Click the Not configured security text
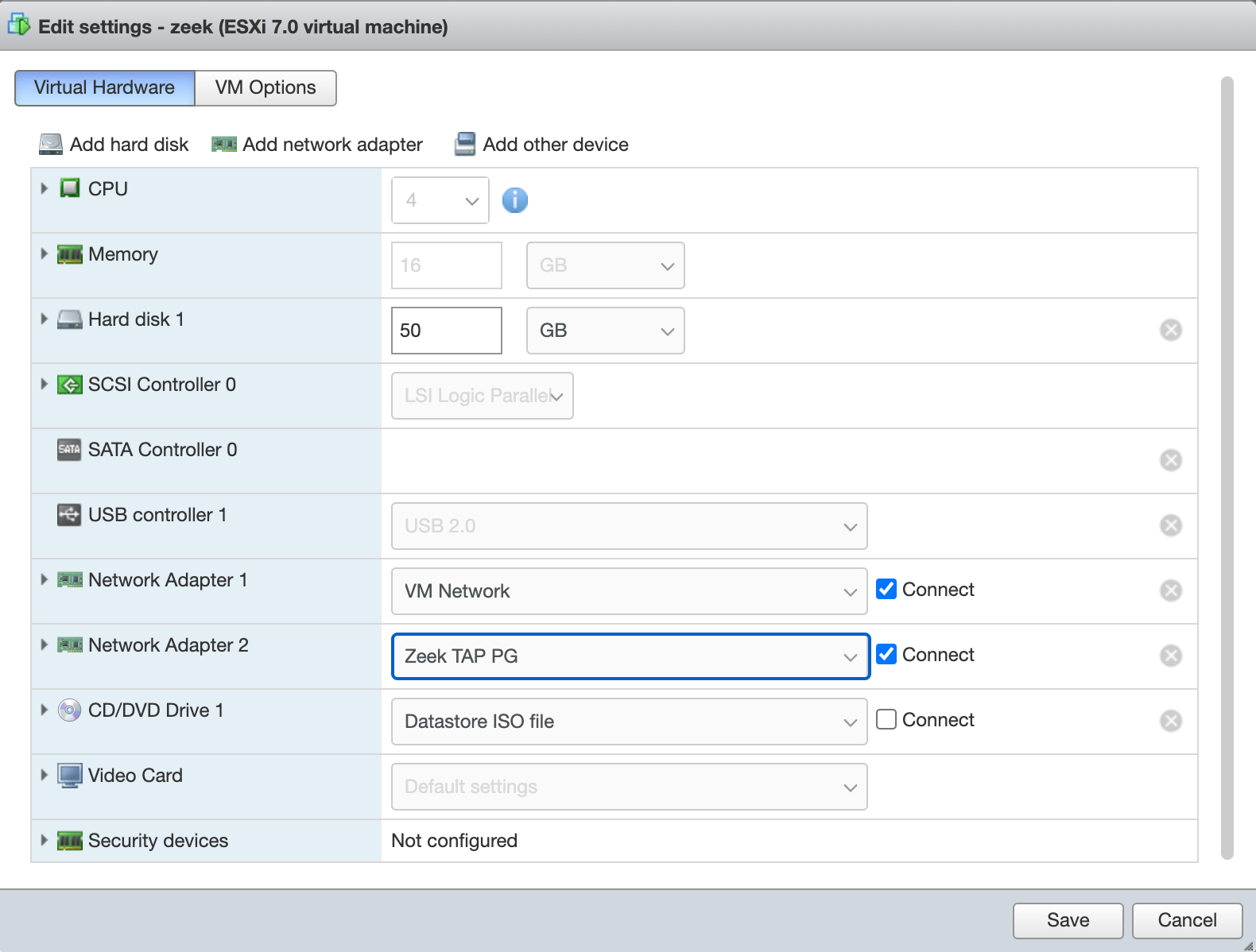 pos(455,841)
